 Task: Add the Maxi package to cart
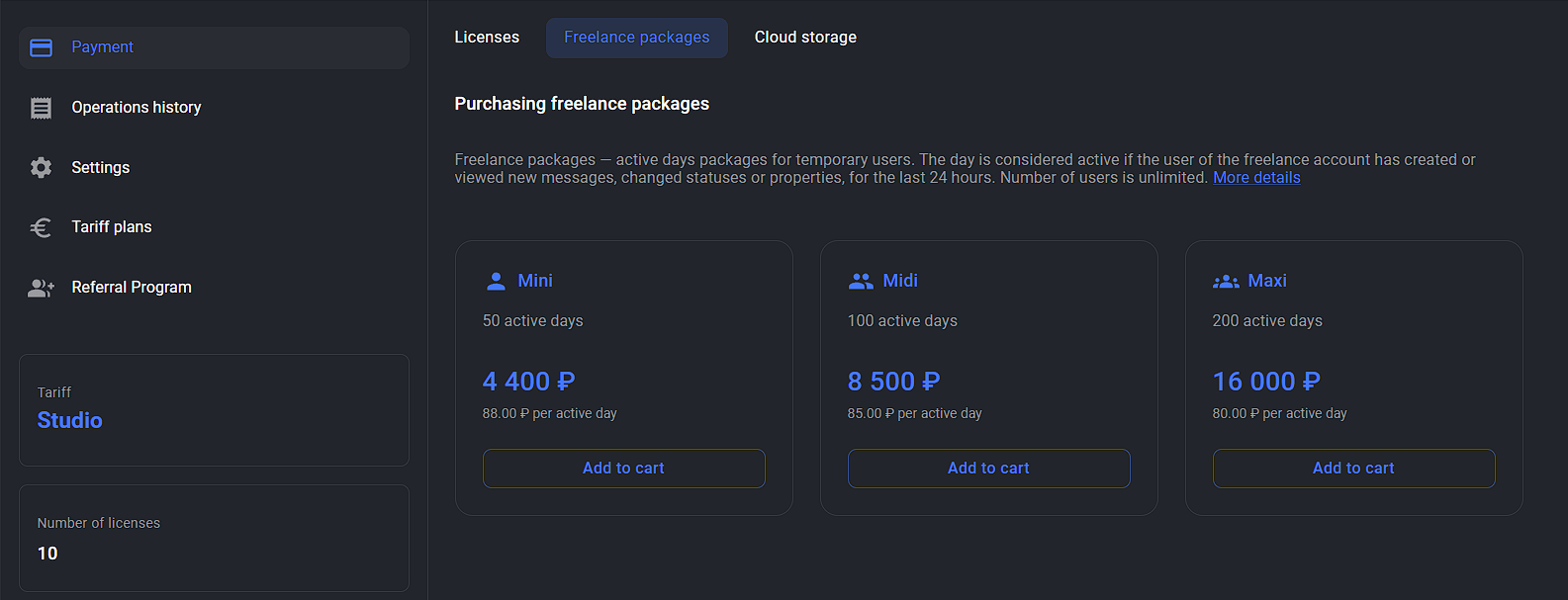tap(1353, 469)
